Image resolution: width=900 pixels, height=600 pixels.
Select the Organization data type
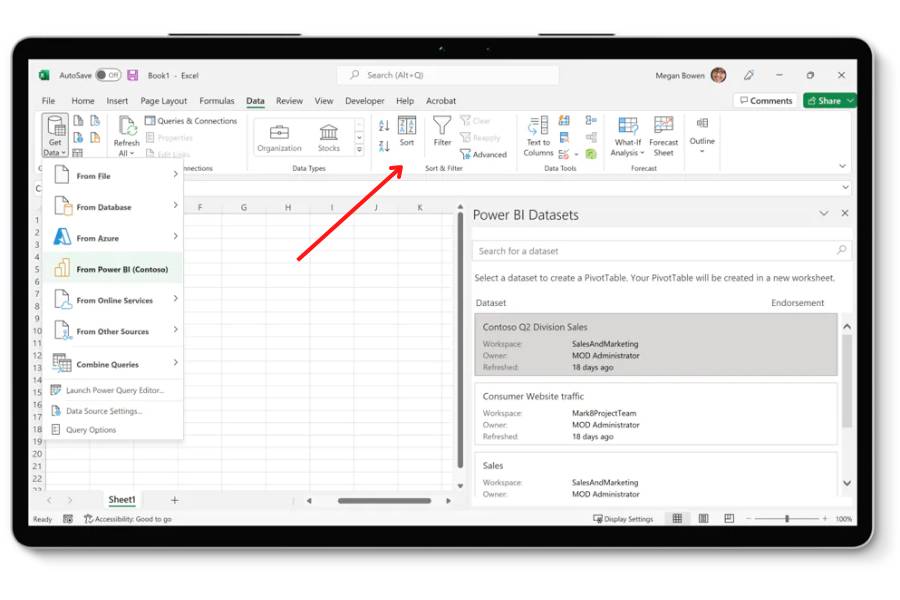click(x=279, y=138)
